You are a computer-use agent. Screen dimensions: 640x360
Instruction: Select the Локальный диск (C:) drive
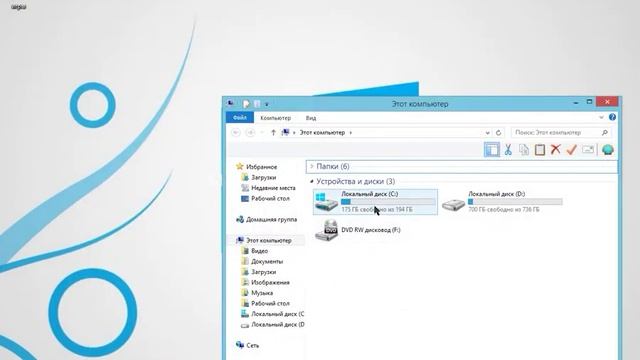click(375, 202)
